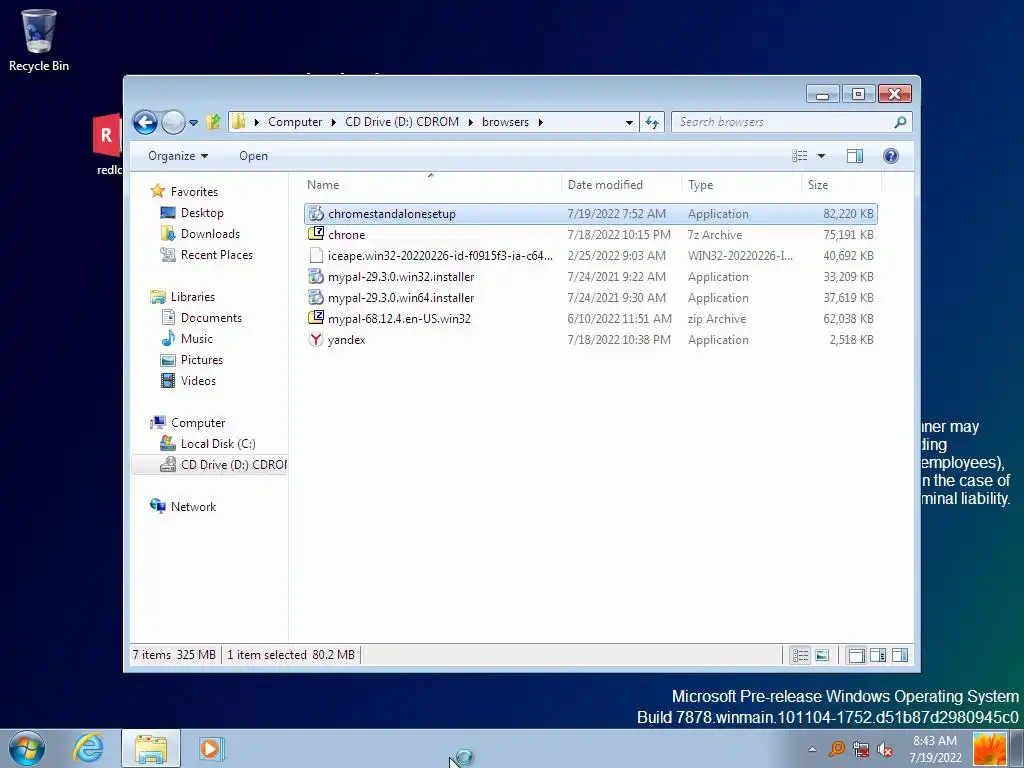
Task: Open the address bar history dropdown
Action: [x=629, y=122]
